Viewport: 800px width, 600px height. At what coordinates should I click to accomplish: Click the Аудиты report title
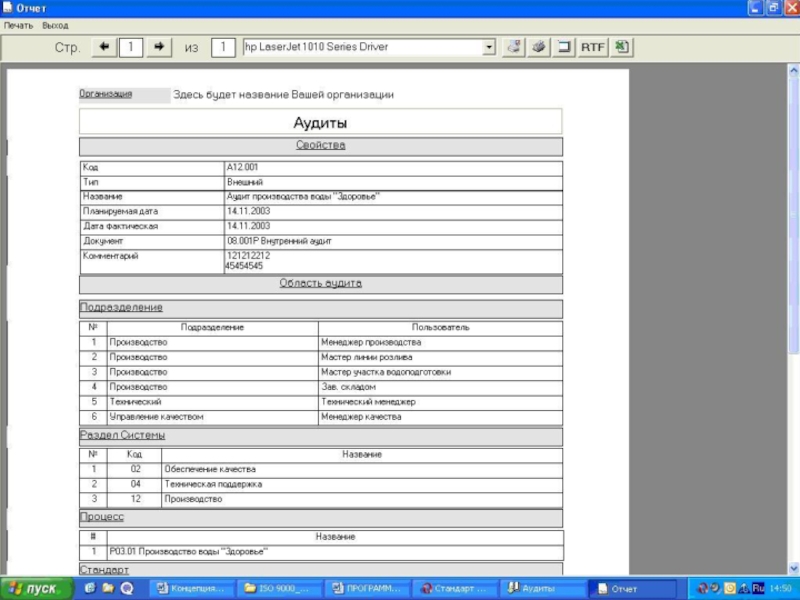[x=320, y=122]
